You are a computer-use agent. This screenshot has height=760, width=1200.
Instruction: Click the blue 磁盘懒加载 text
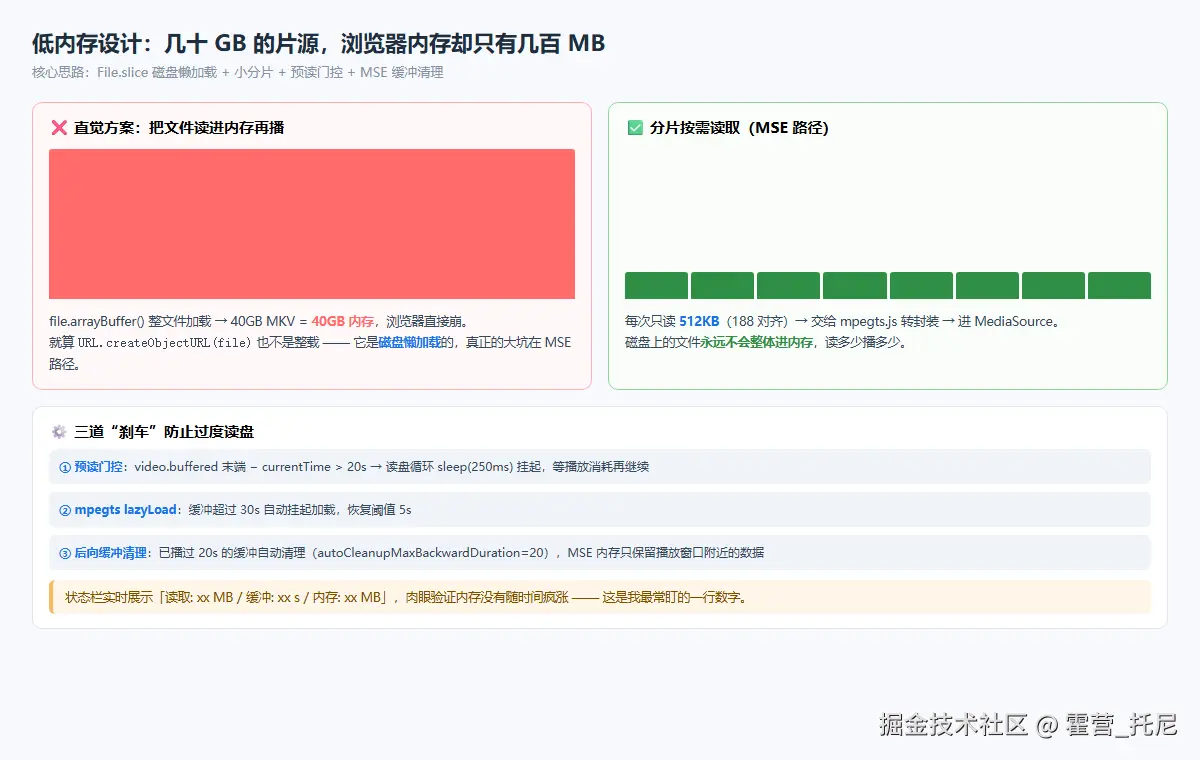coord(409,342)
